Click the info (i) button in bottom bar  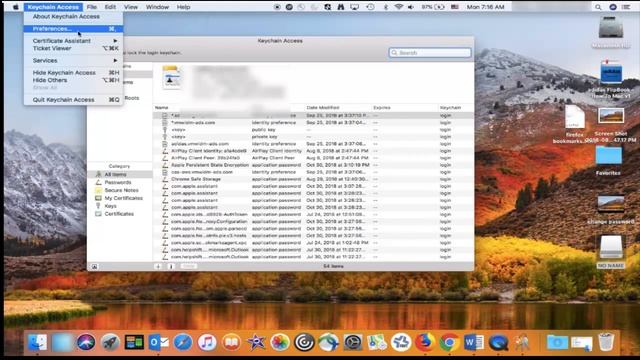[x=171, y=267]
